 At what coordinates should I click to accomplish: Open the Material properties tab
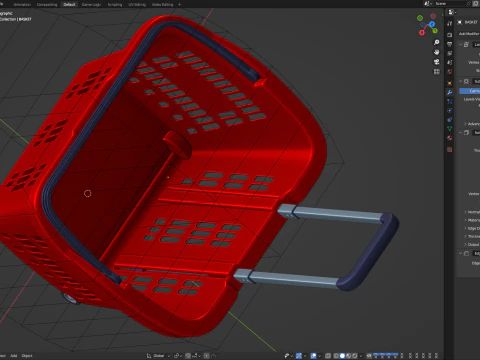450,138
